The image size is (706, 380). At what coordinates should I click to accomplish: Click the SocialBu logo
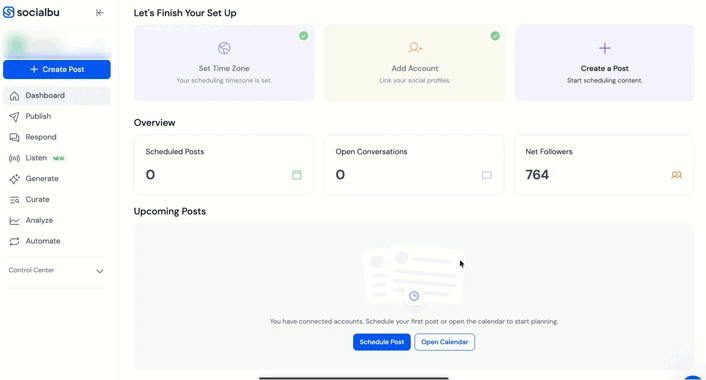click(31, 12)
